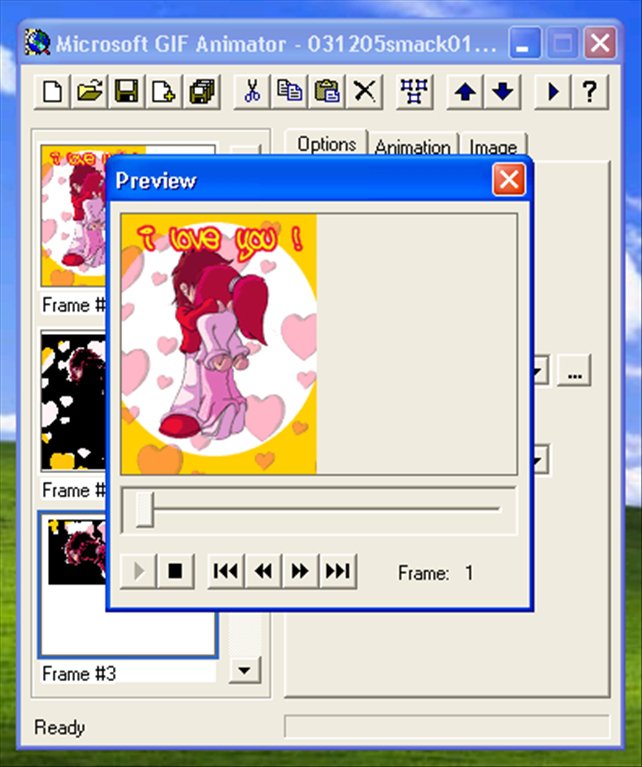
Task: Jump to last frame in Preview
Action: tap(338, 571)
